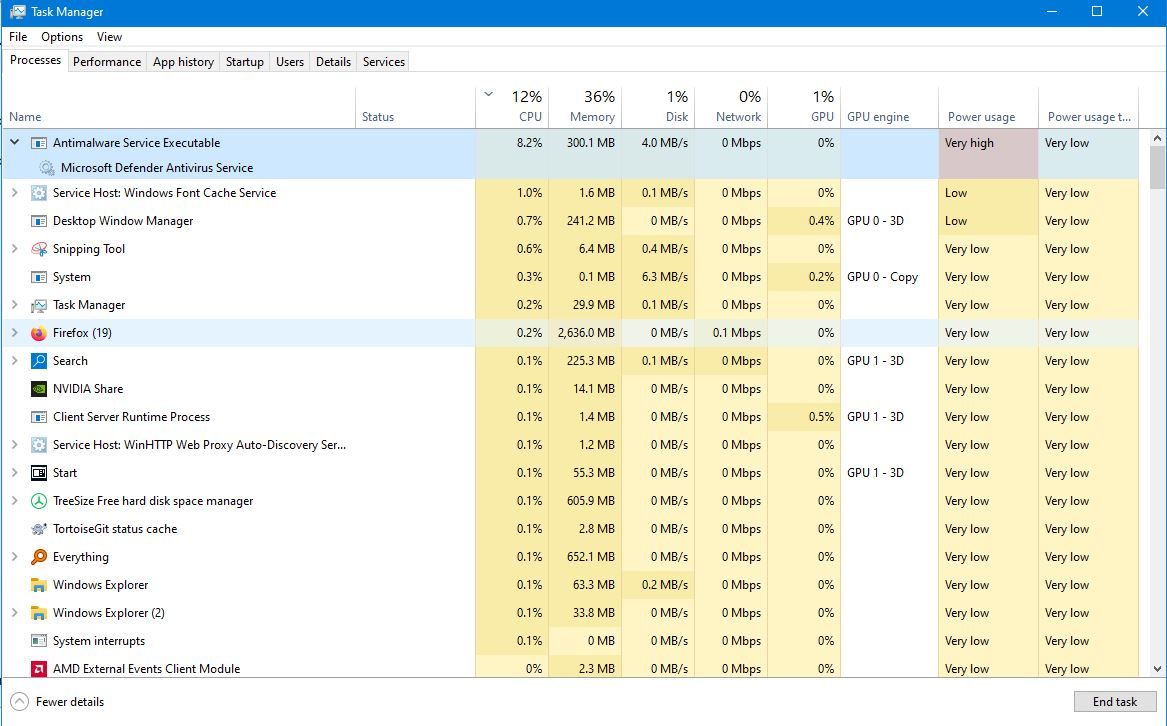Click the TreeSize Free icon

39,501
